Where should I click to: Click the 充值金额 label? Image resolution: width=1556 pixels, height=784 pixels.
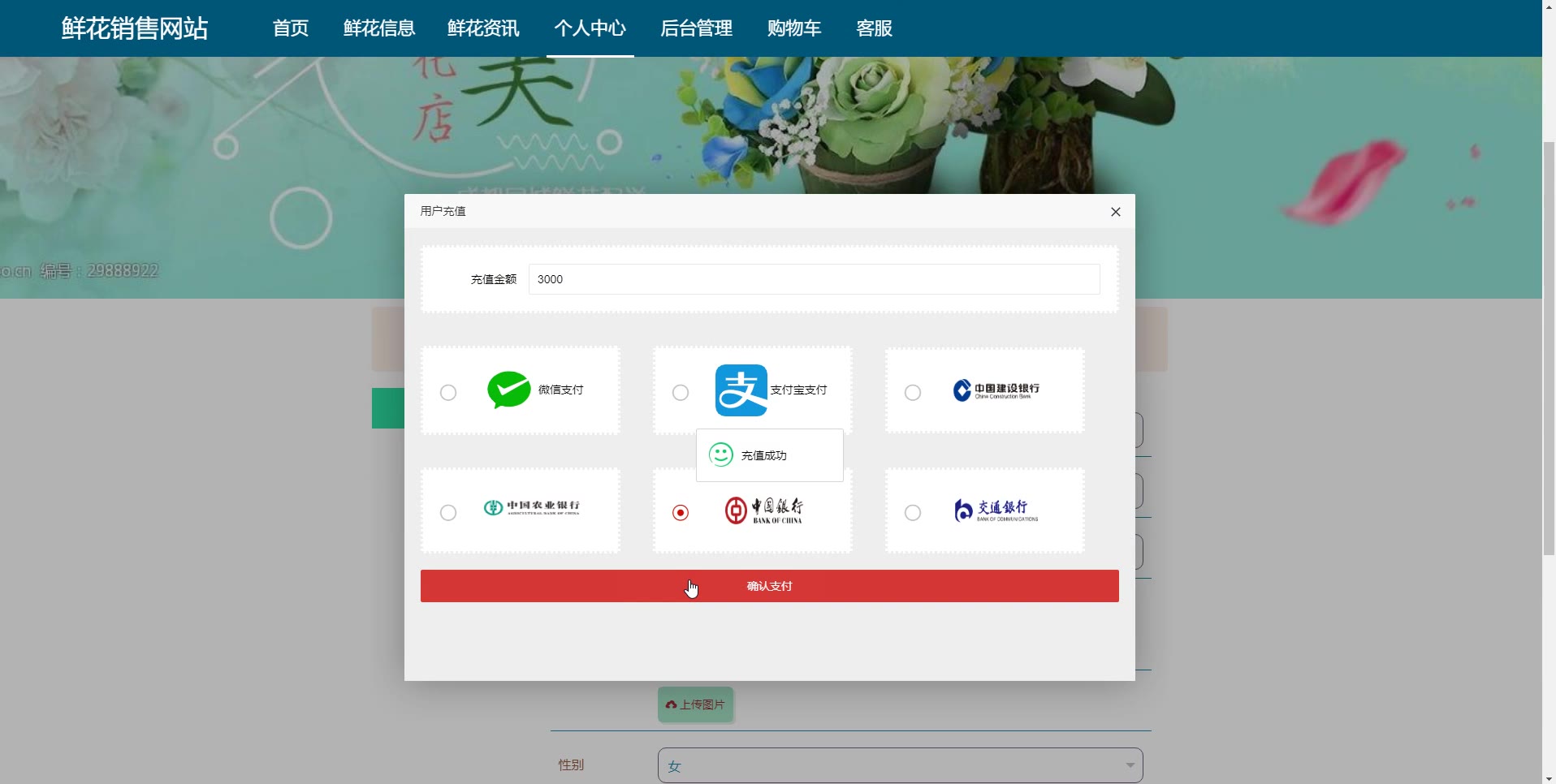[x=494, y=279]
